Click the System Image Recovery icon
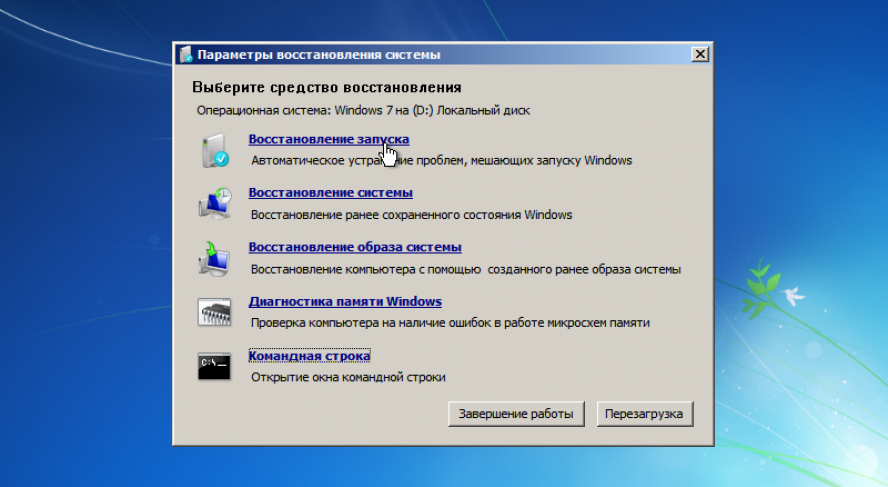The width and height of the screenshot is (888, 487). pos(214,258)
